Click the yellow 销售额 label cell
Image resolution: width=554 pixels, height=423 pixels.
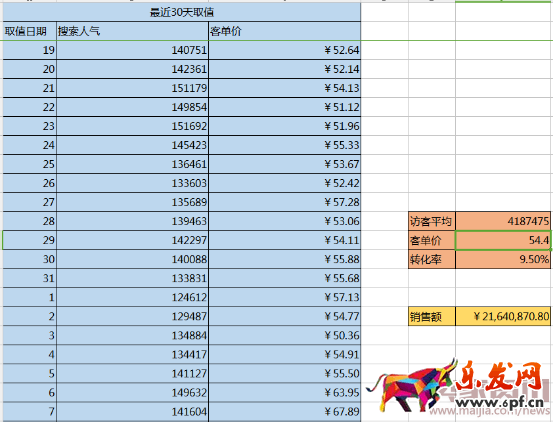pyautogui.click(x=432, y=316)
